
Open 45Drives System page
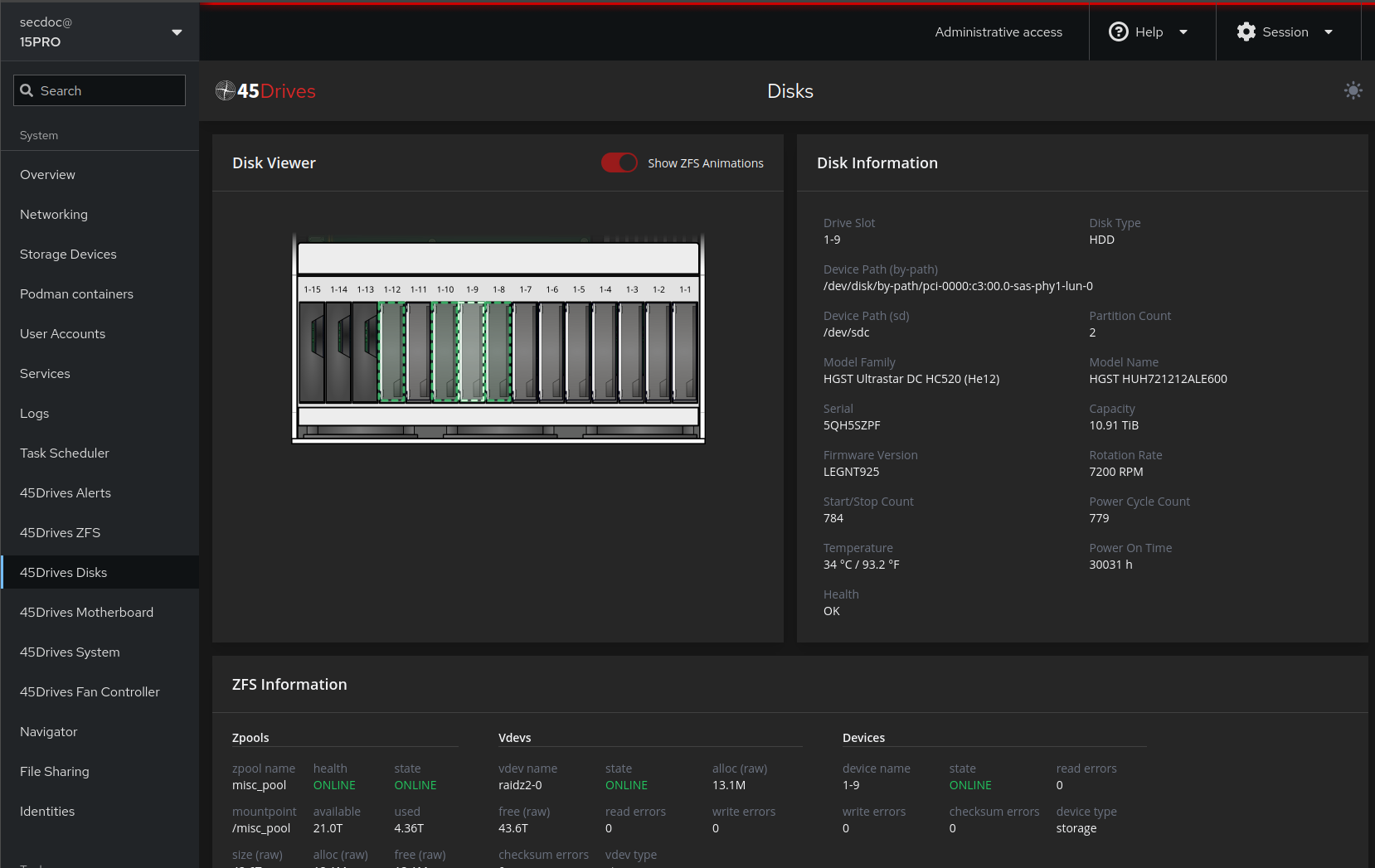point(100,652)
